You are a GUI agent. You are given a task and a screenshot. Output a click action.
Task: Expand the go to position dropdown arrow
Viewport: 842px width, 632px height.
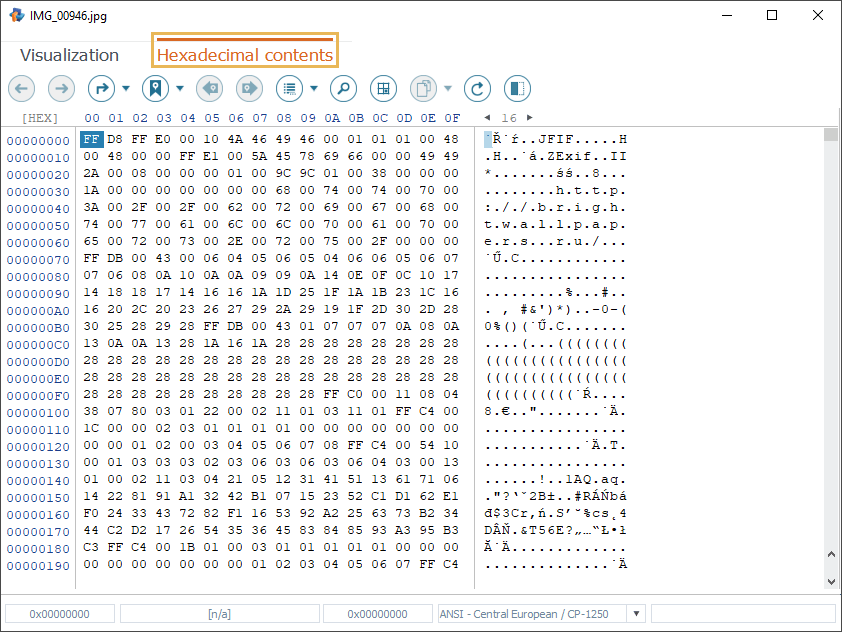[x=126, y=88]
